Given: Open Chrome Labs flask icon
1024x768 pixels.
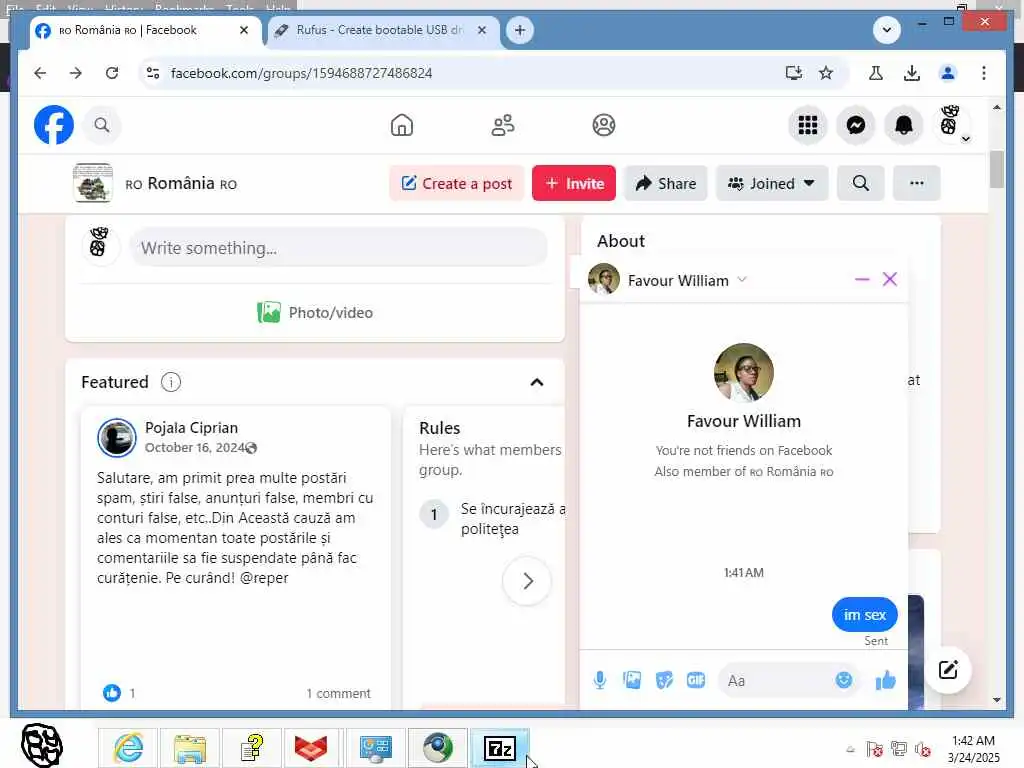Looking at the screenshot, I should tap(876, 73).
